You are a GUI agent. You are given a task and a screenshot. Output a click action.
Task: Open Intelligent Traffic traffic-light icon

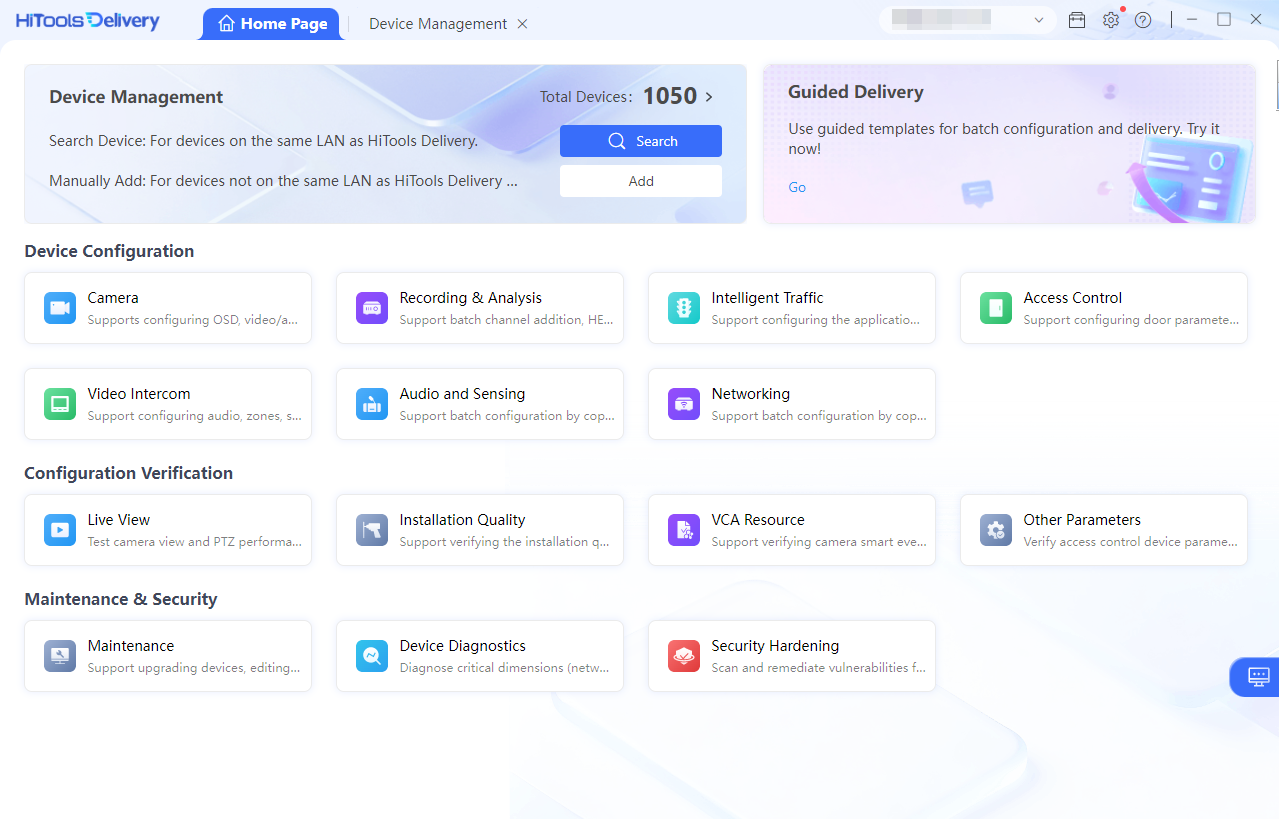pos(684,308)
